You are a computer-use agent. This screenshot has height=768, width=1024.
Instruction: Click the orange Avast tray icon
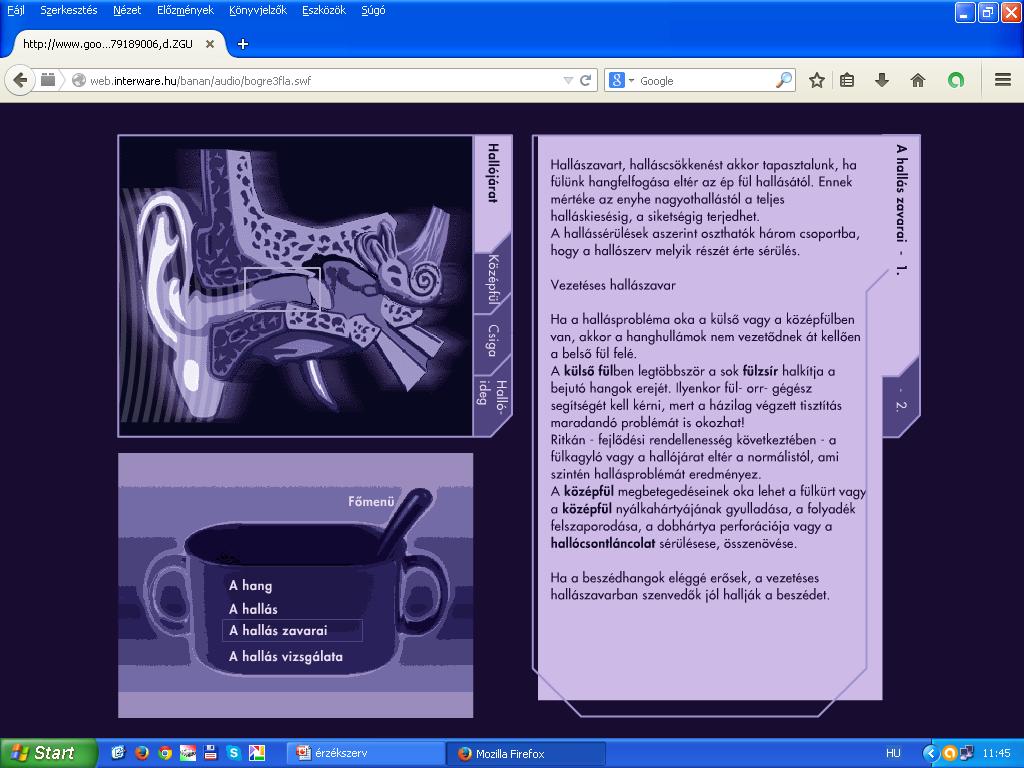(x=949, y=753)
